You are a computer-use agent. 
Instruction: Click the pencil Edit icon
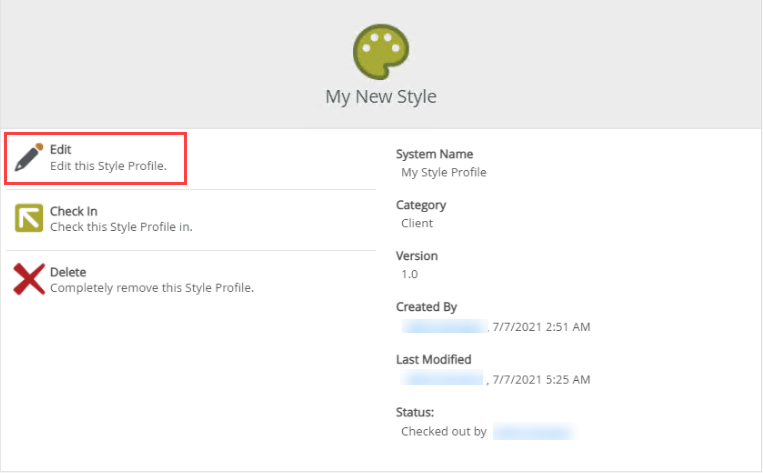click(29, 156)
